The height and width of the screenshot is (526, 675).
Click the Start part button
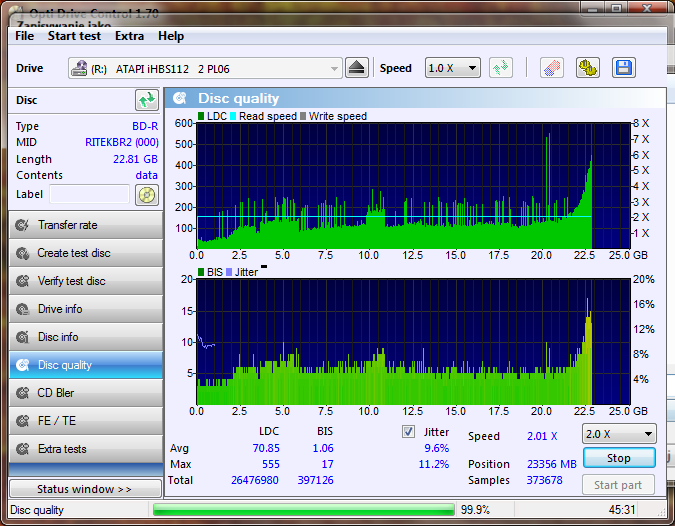click(x=618, y=485)
